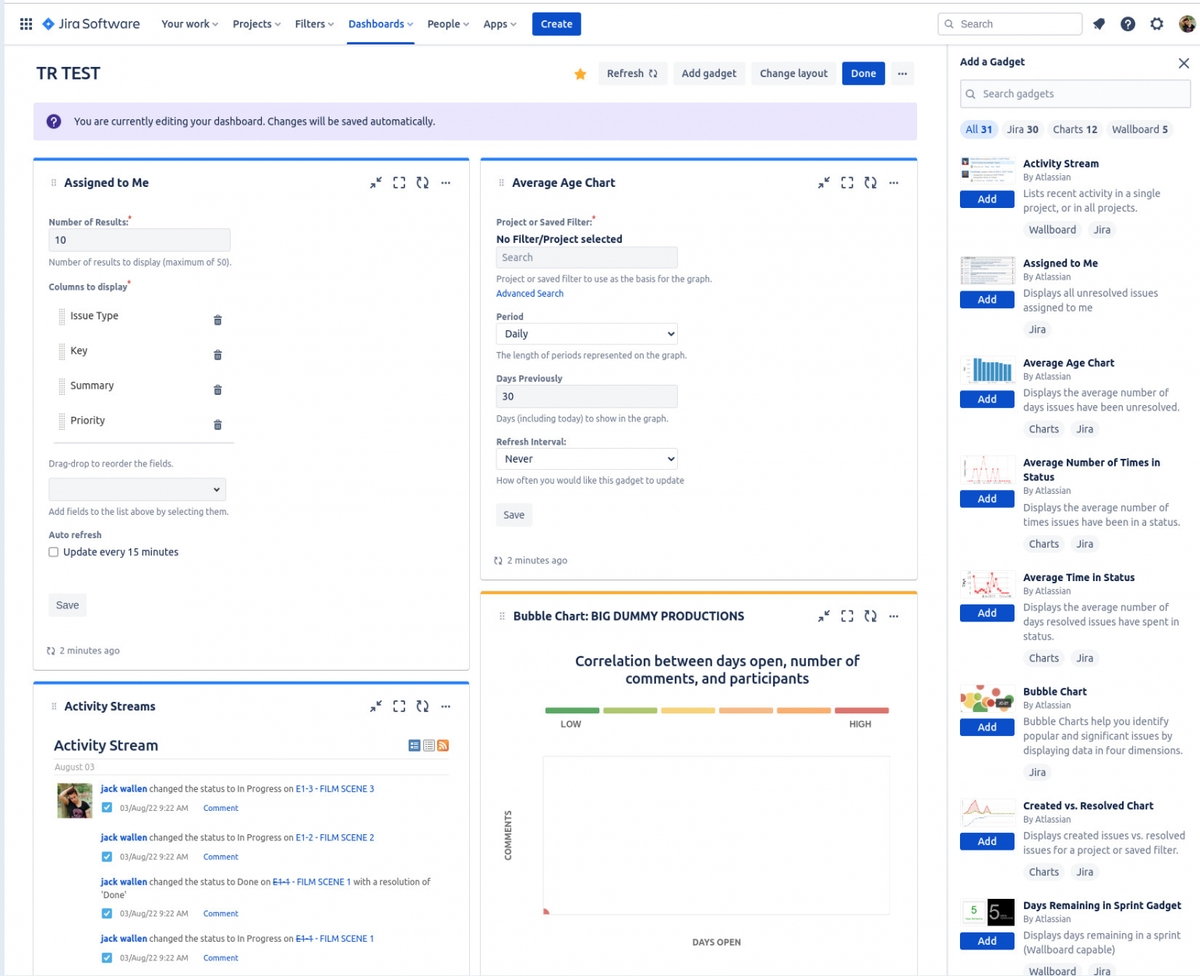The height and width of the screenshot is (976, 1200).
Task: Delete the Summary column with the trash icon
Action: pos(217,389)
